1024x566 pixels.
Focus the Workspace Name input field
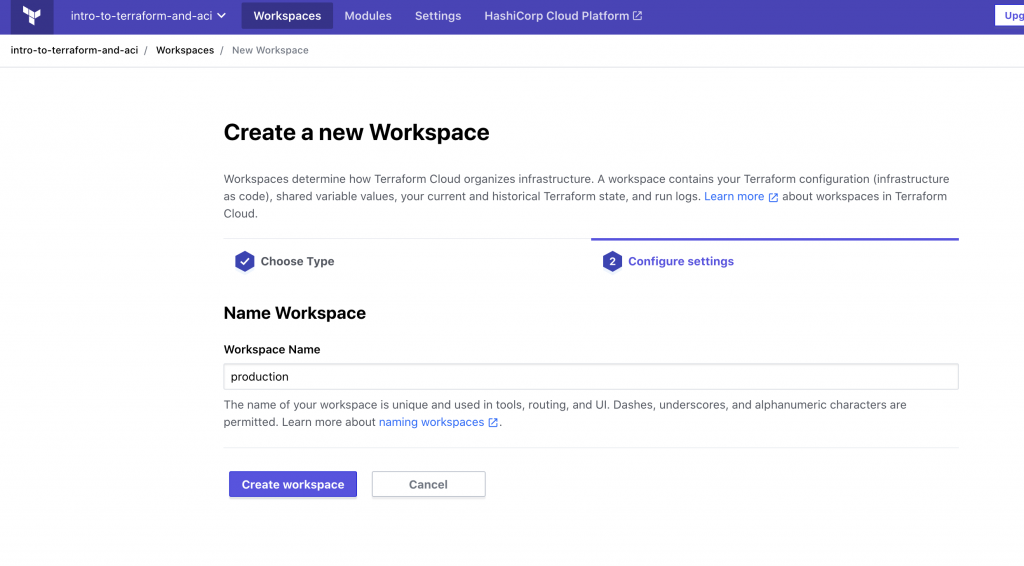pyautogui.click(x=590, y=377)
